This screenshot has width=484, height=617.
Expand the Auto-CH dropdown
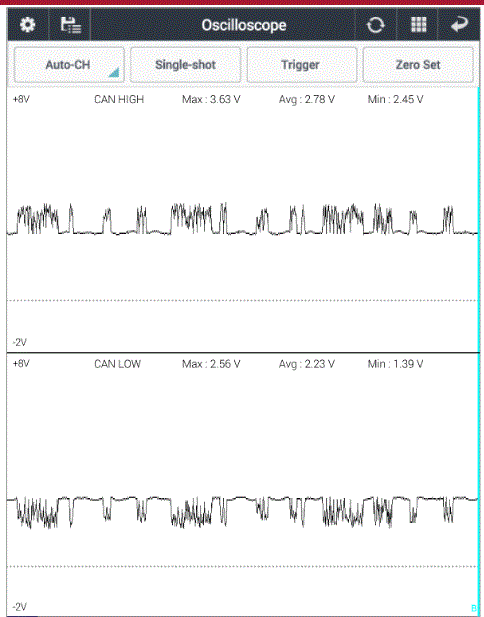pyautogui.click(x=69, y=65)
